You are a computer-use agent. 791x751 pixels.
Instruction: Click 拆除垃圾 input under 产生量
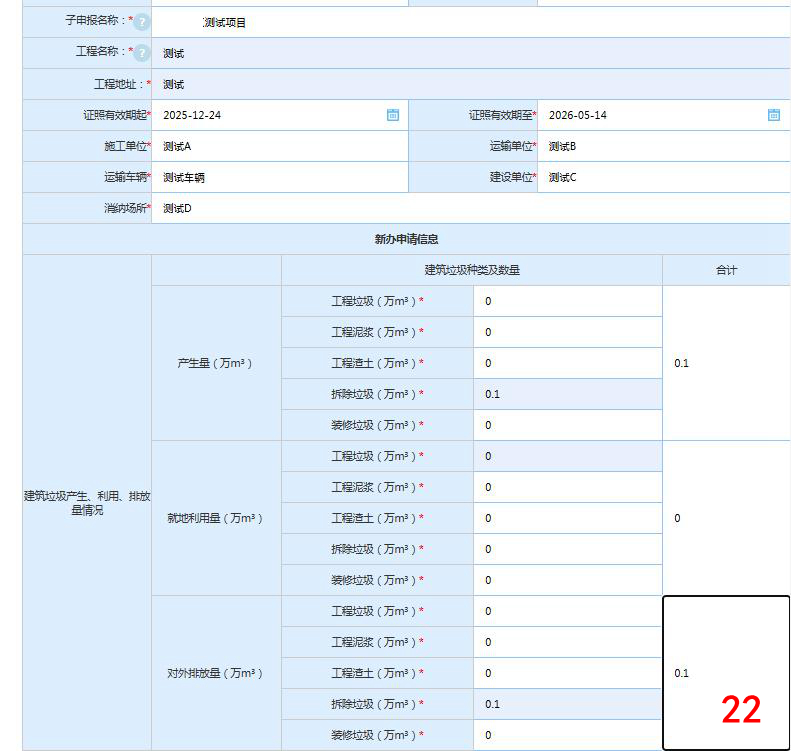(567, 394)
